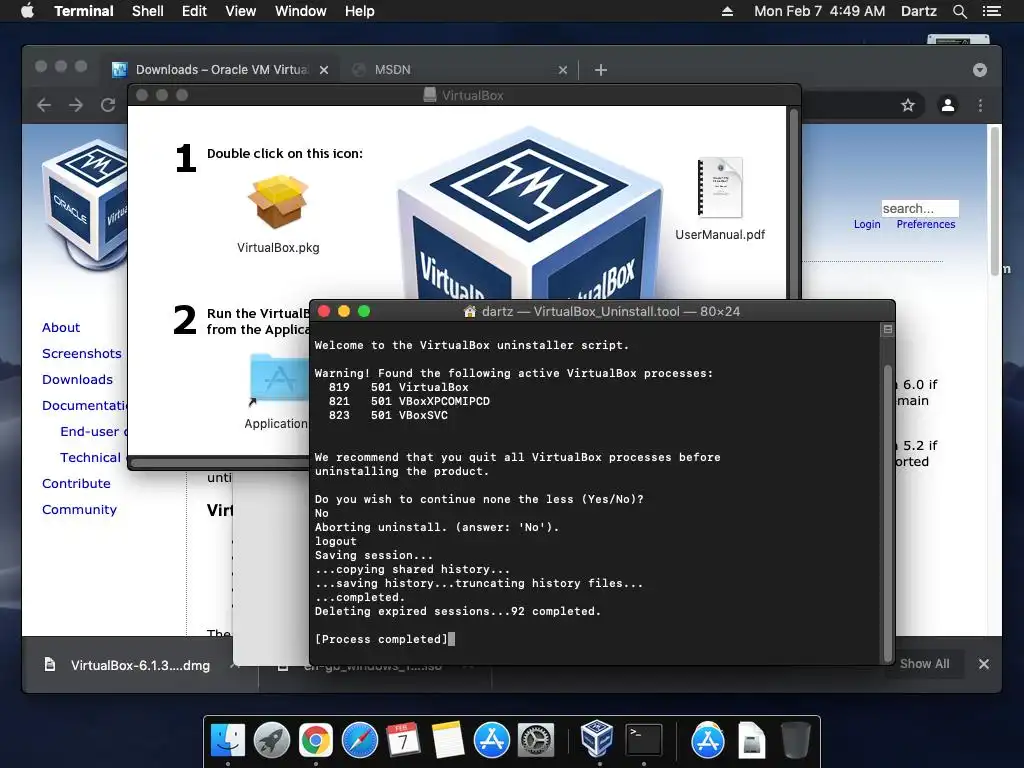The width and height of the screenshot is (1024, 768).
Task: Expand Chrome tab search dropdown arrow
Action: pos(980,70)
